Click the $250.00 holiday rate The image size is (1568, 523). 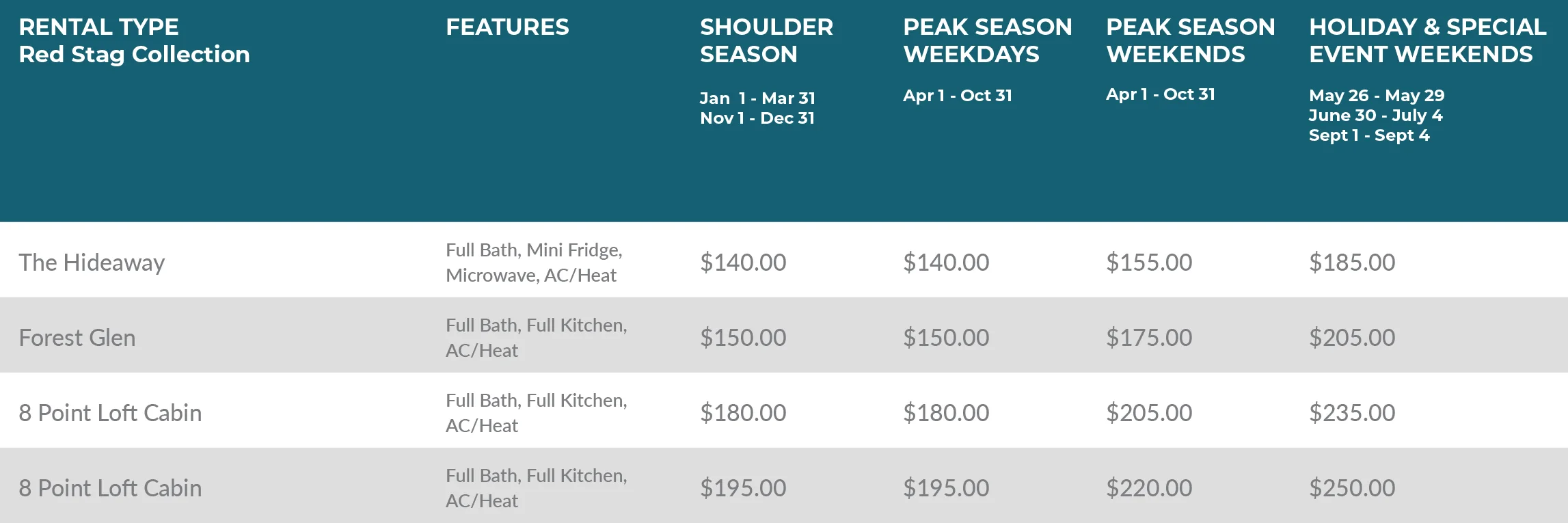click(1352, 488)
